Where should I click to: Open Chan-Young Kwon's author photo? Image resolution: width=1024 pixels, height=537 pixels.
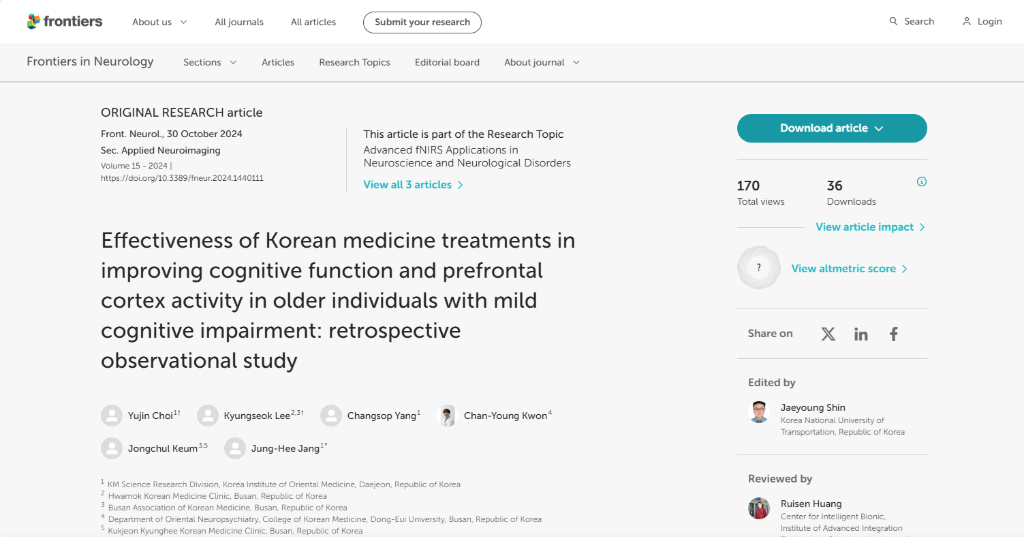coord(447,415)
